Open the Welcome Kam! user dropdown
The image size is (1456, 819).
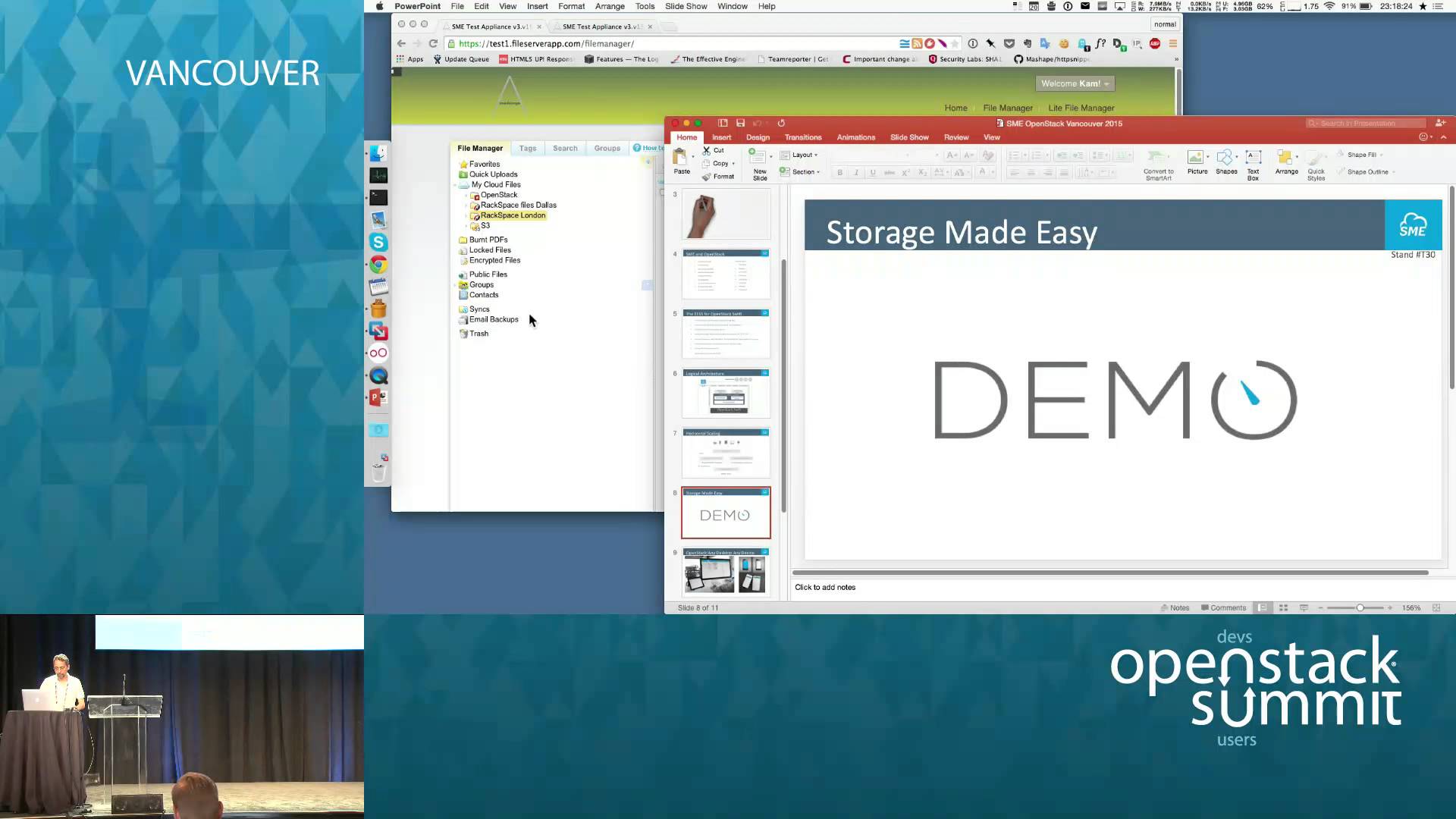(1075, 83)
